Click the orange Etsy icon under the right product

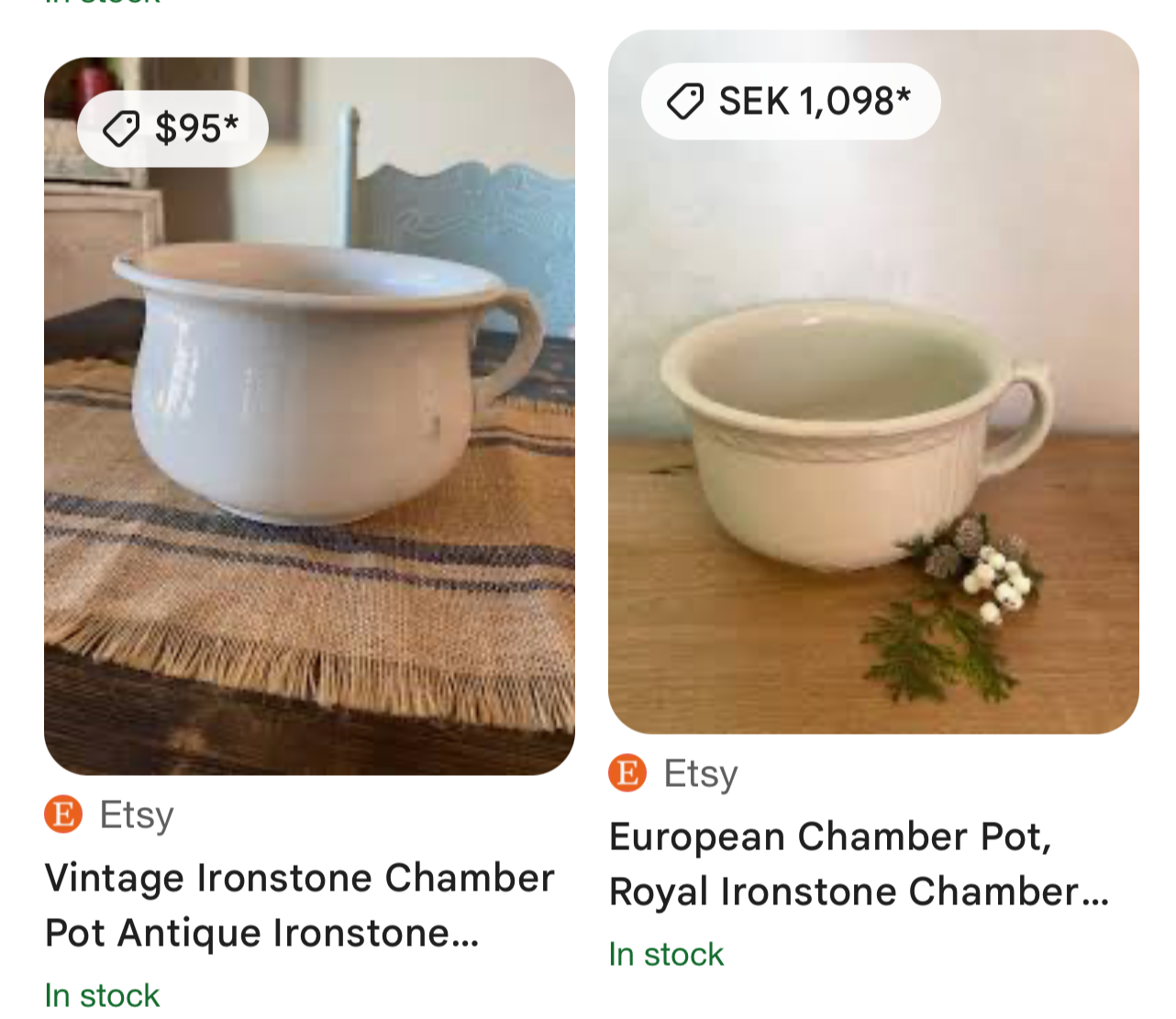(627, 773)
